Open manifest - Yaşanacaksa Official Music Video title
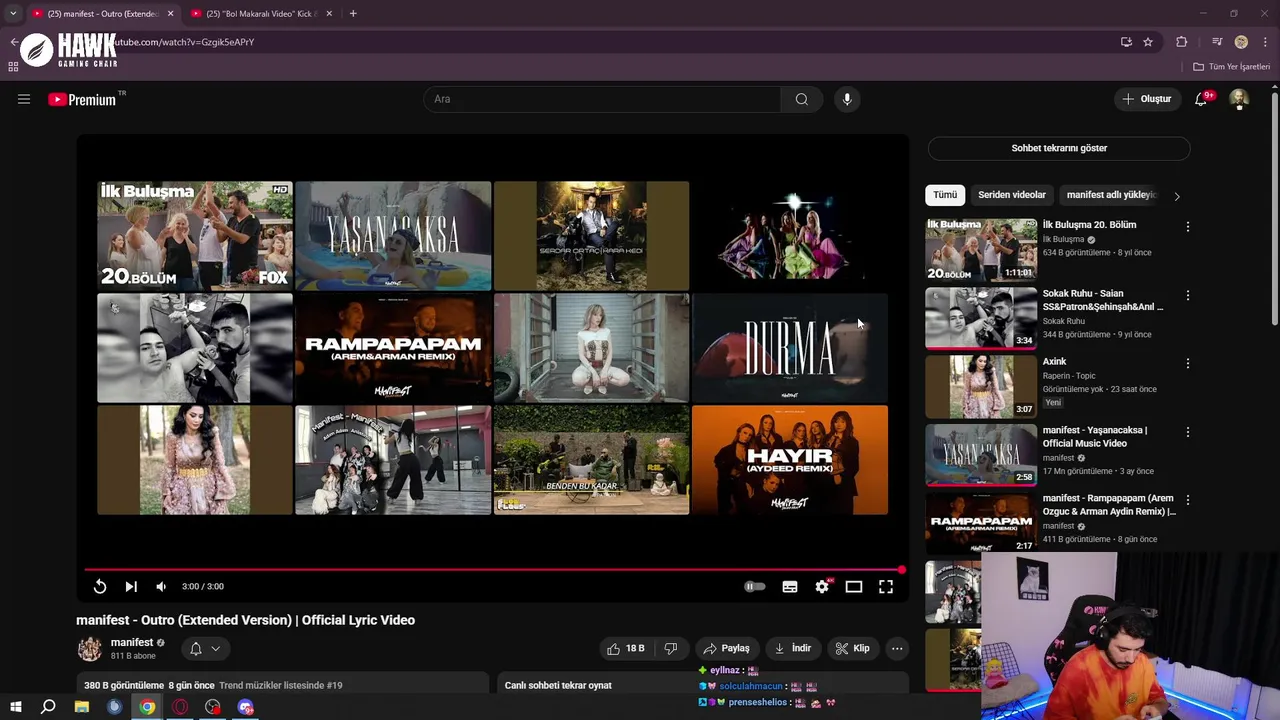This screenshot has width=1280, height=720. [x=1095, y=437]
